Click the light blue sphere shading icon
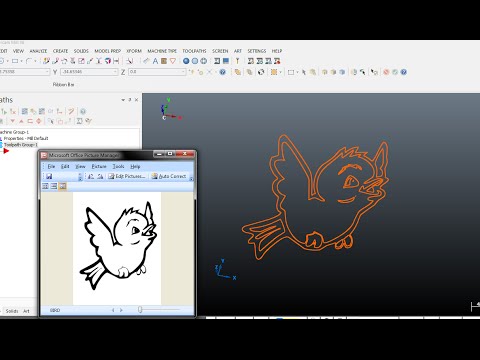This screenshot has width=480, height=360. pos(195,61)
